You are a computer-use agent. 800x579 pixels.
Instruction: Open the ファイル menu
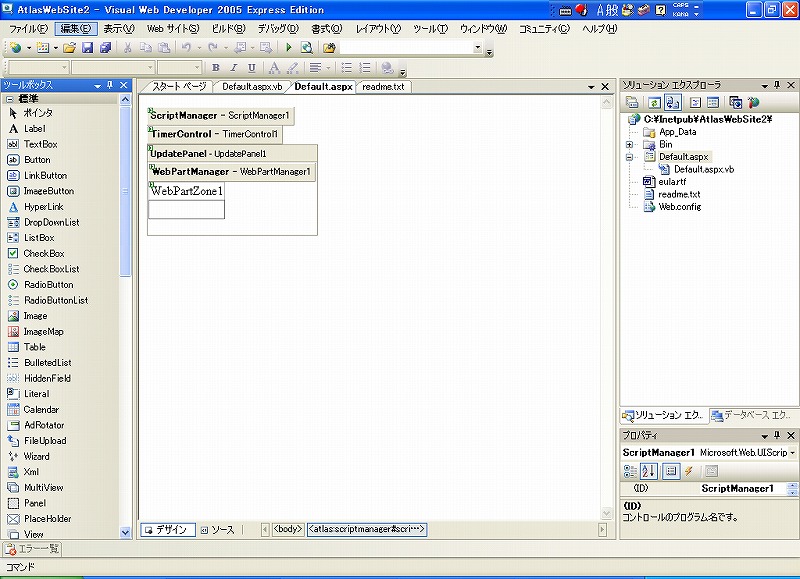point(29,29)
